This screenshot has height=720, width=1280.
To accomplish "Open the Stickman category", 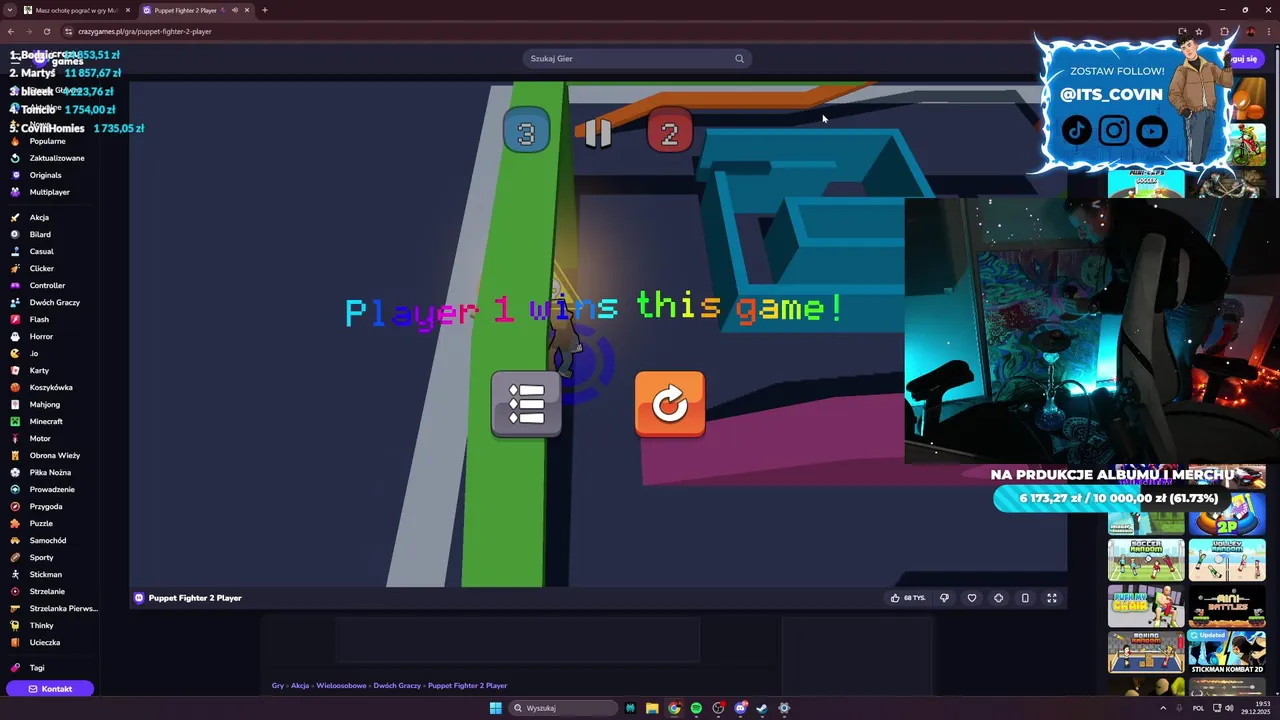I will pyautogui.click(x=48, y=574).
